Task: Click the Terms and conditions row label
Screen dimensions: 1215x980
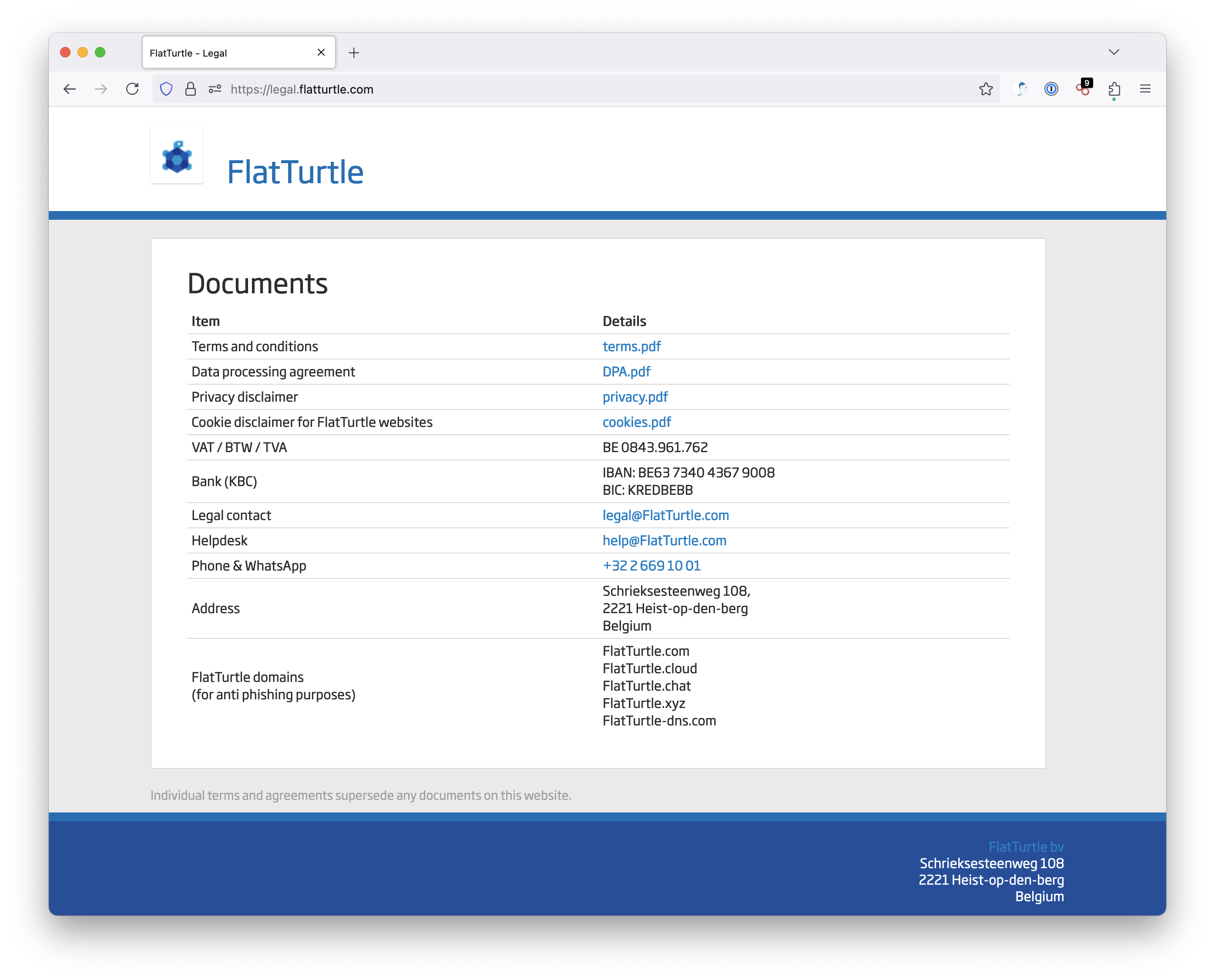Action: (255, 347)
